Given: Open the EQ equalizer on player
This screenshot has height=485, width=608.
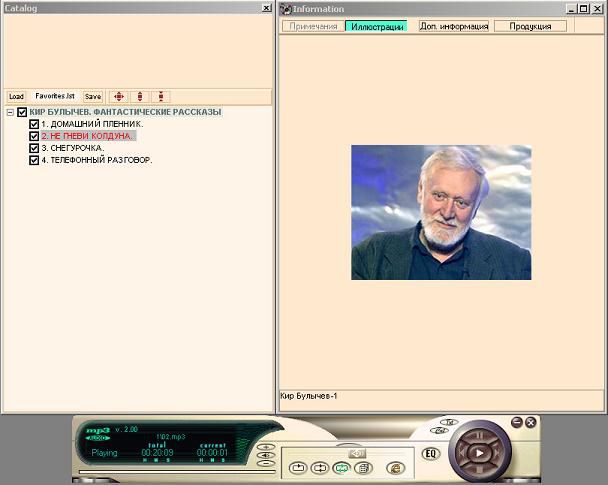Looking at the screenshot, I should [432, 454].
